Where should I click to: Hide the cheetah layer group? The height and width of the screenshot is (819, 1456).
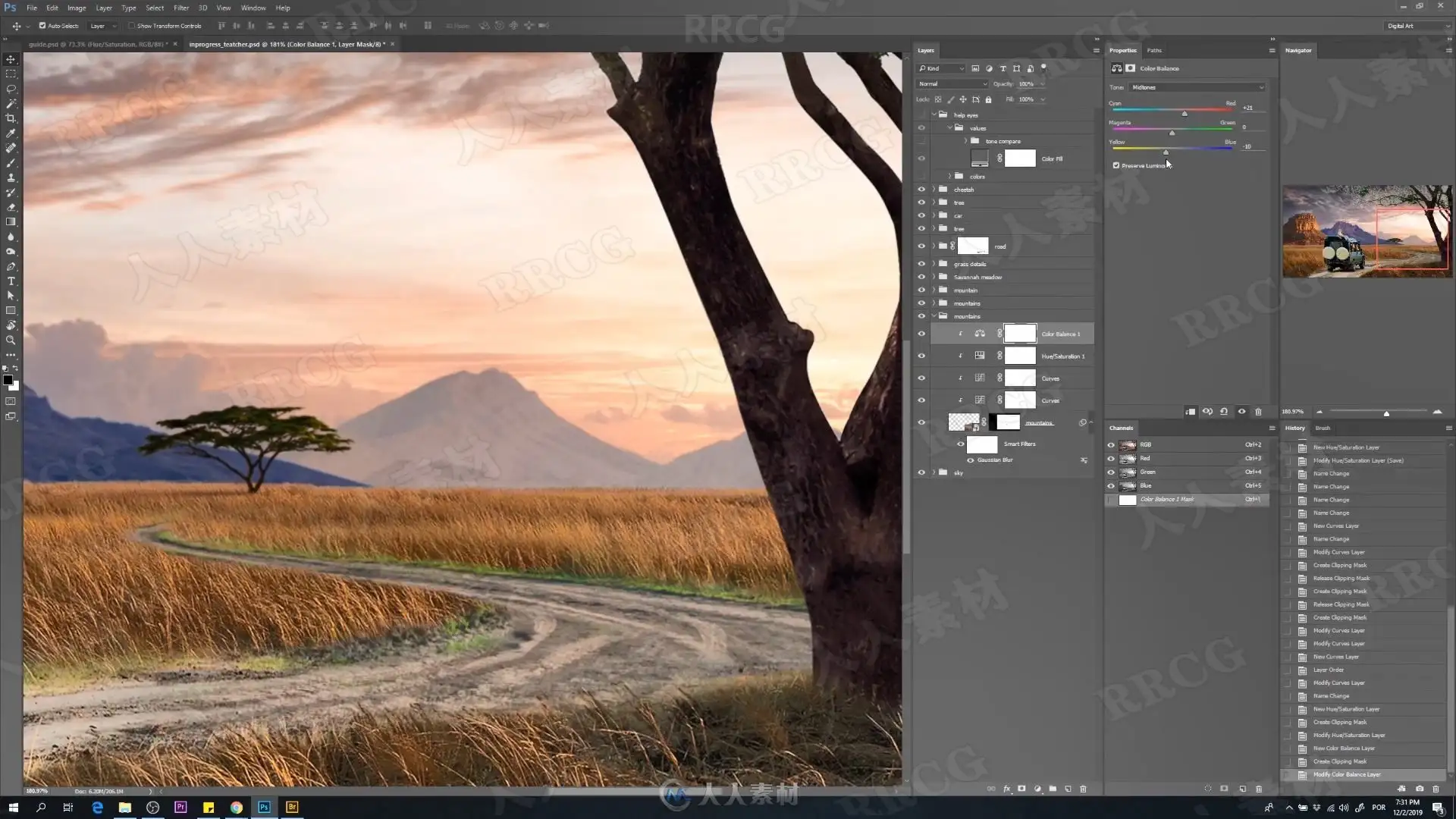tap(921, 190)
